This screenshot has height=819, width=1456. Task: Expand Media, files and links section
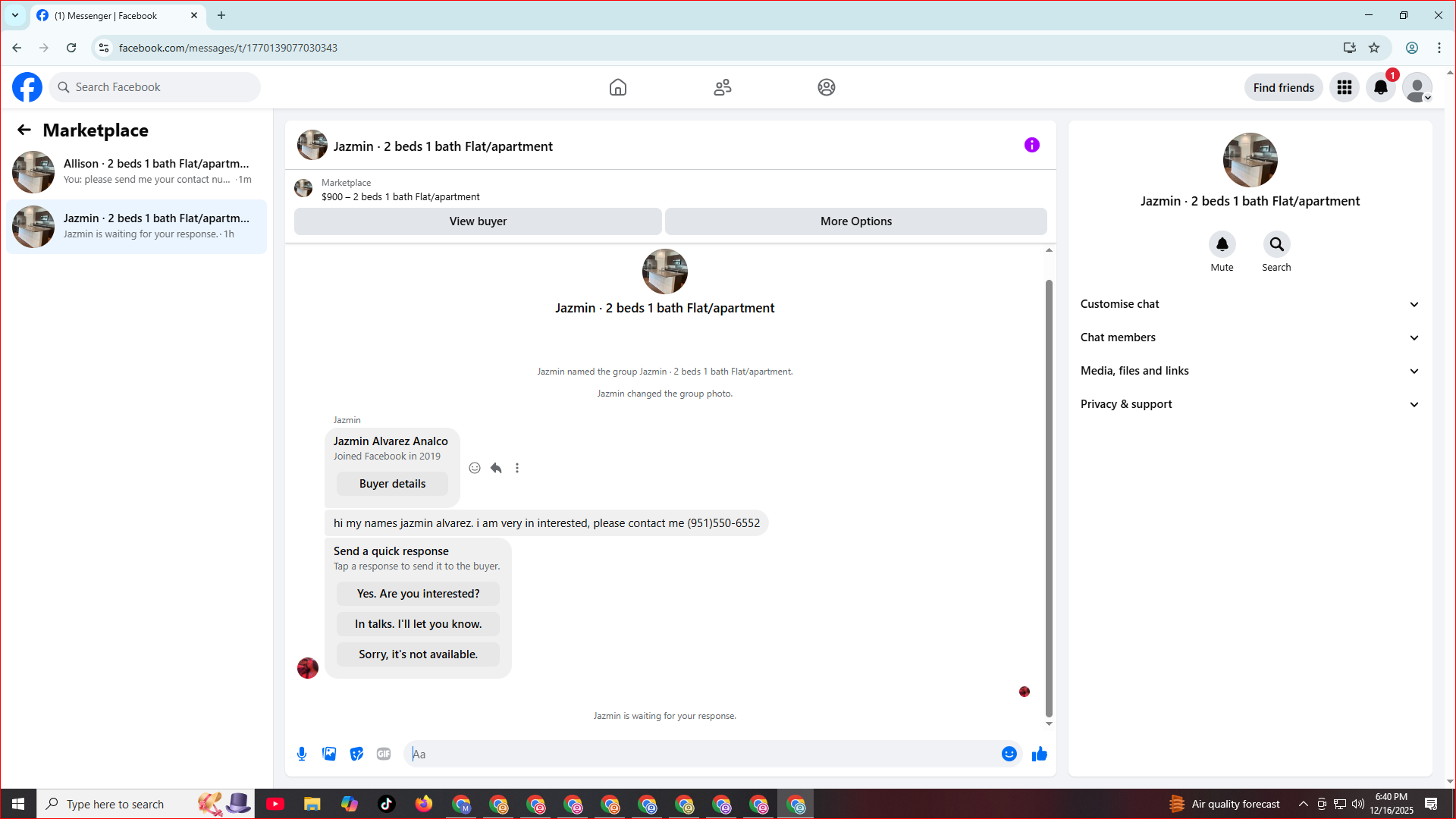tap(1250, 371)
